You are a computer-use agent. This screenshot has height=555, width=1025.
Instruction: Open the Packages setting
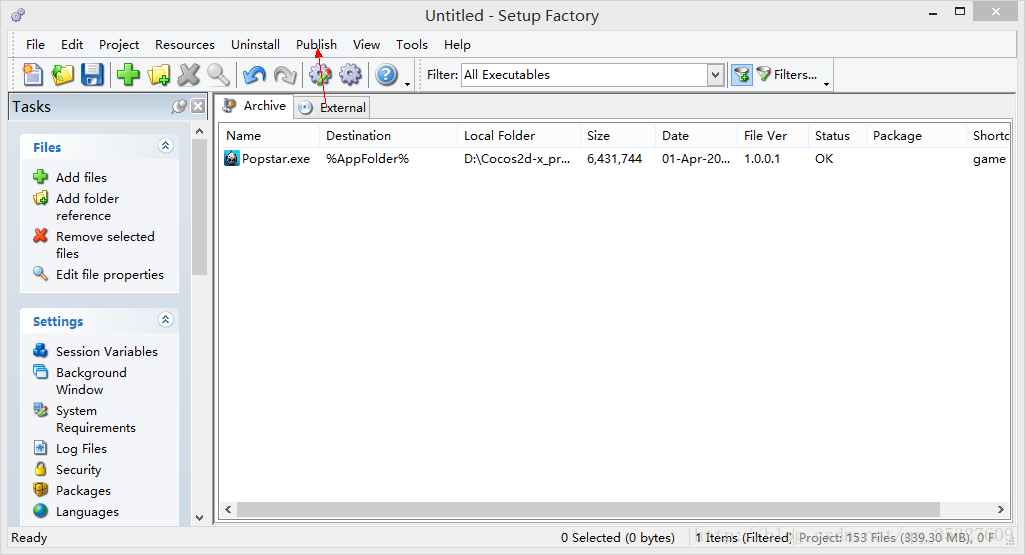pyautogui.click(x=83, y=490)
